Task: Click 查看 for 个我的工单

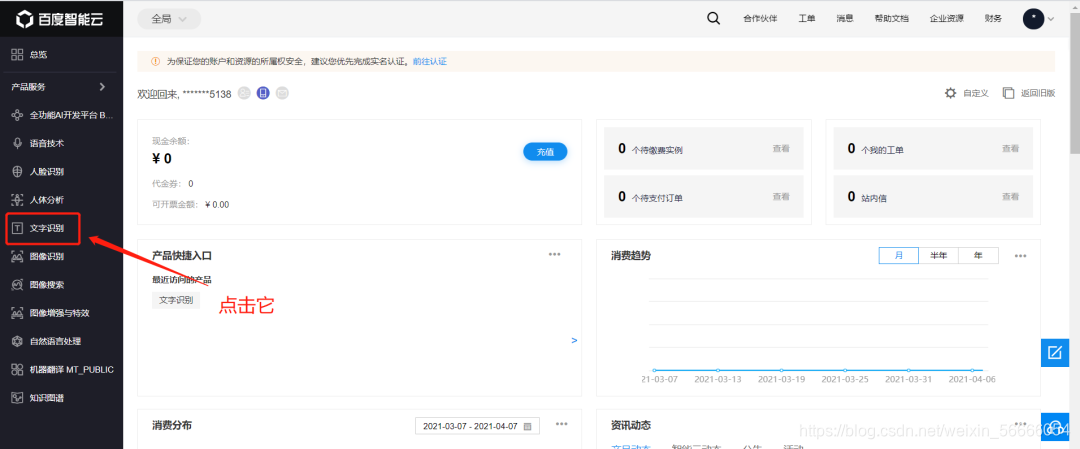Action: tap(1010, 148)
